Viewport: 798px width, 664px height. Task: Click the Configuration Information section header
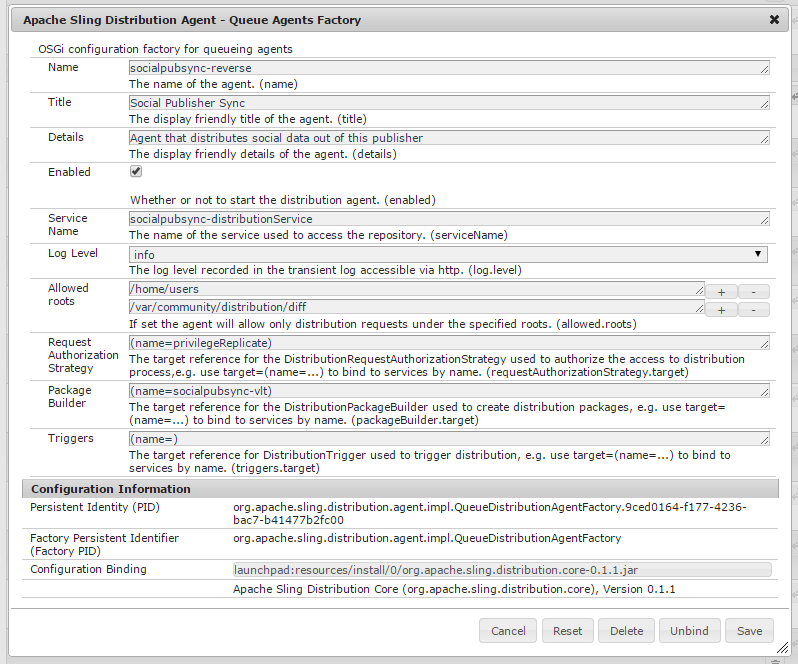coord(400,488)
